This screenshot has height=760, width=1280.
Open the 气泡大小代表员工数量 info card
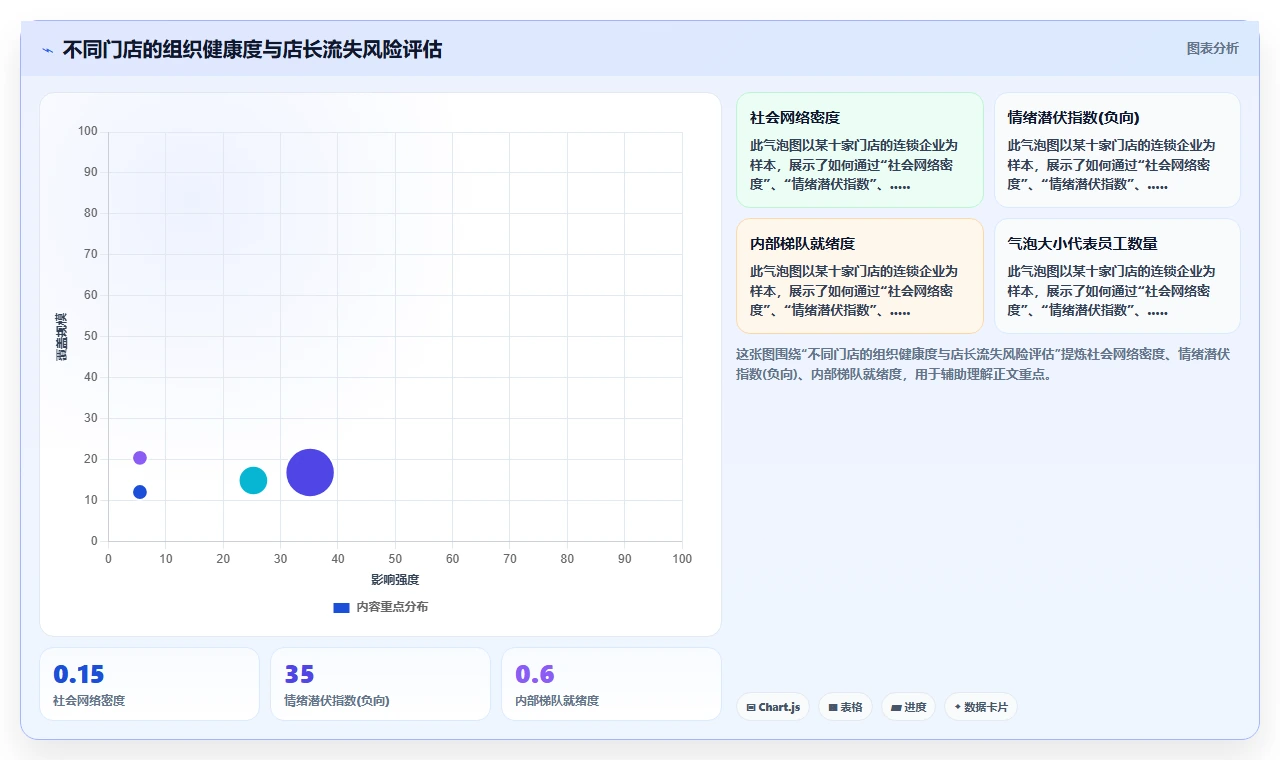[x=1117, y=276]
